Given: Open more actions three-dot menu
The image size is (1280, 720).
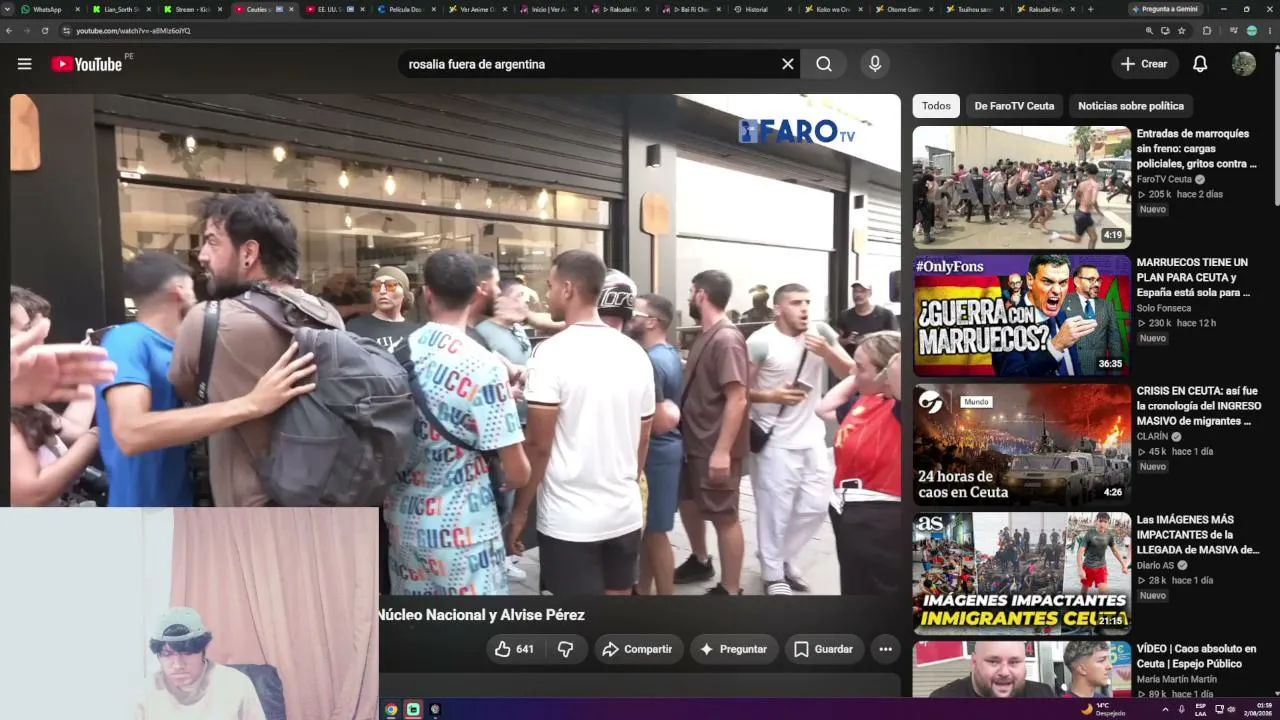Looking at the screenshot, I should [885, 649].
